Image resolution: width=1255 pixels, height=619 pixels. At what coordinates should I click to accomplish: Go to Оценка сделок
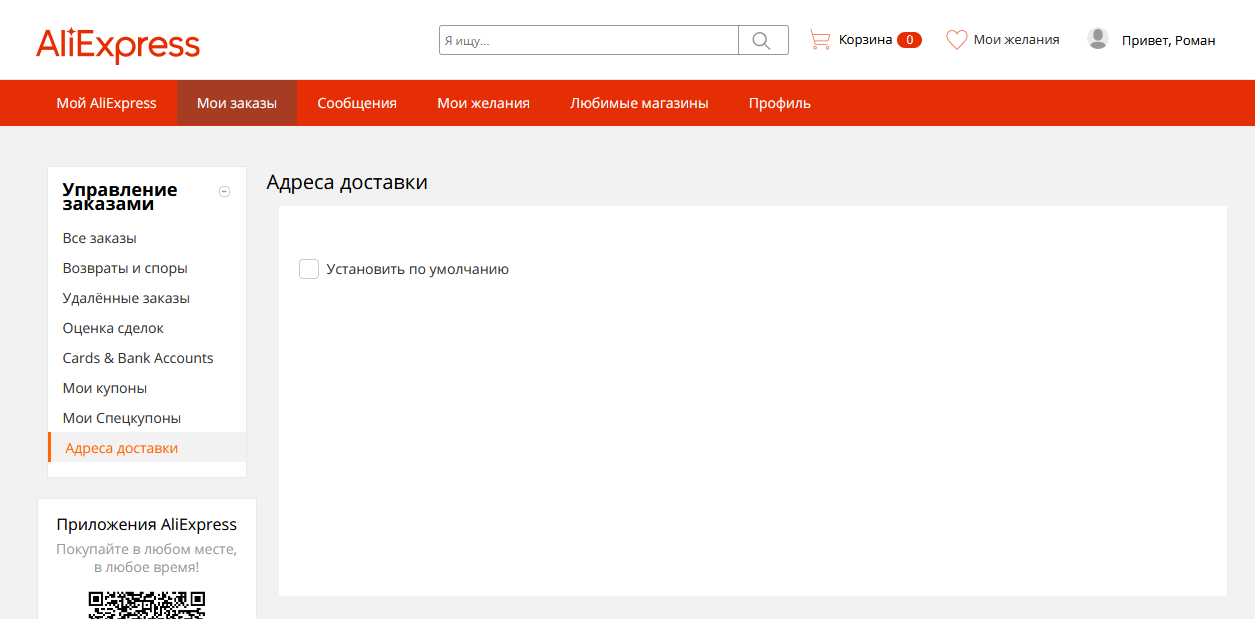tap(113, 328)
